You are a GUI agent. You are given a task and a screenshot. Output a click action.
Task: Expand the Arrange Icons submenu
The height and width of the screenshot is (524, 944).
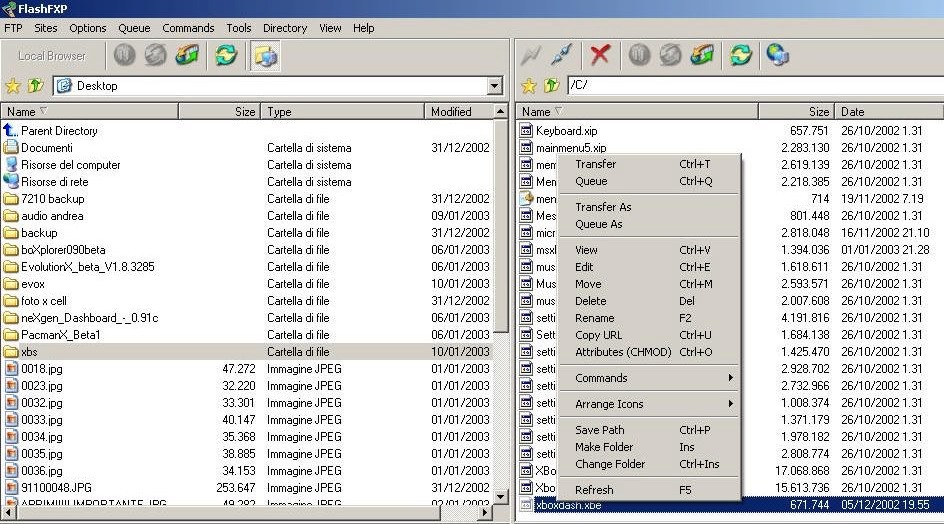(650, 404)
